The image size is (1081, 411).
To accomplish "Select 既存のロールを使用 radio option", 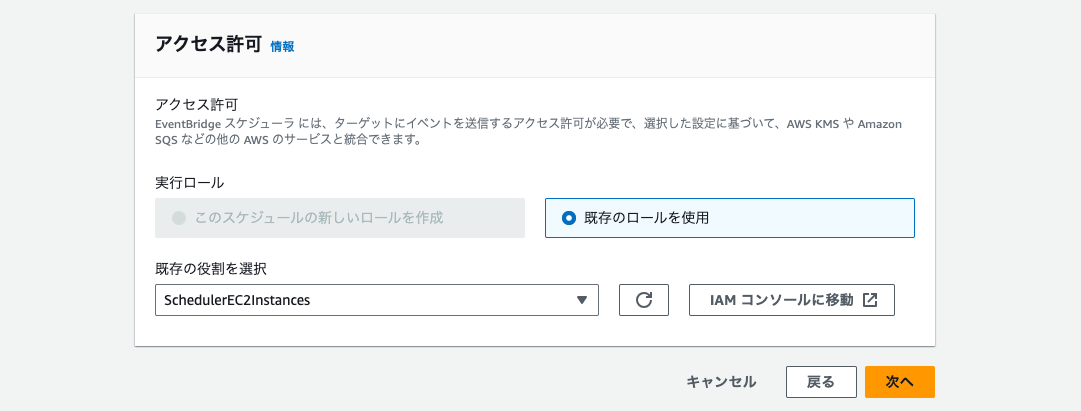I will pos(729,218).
